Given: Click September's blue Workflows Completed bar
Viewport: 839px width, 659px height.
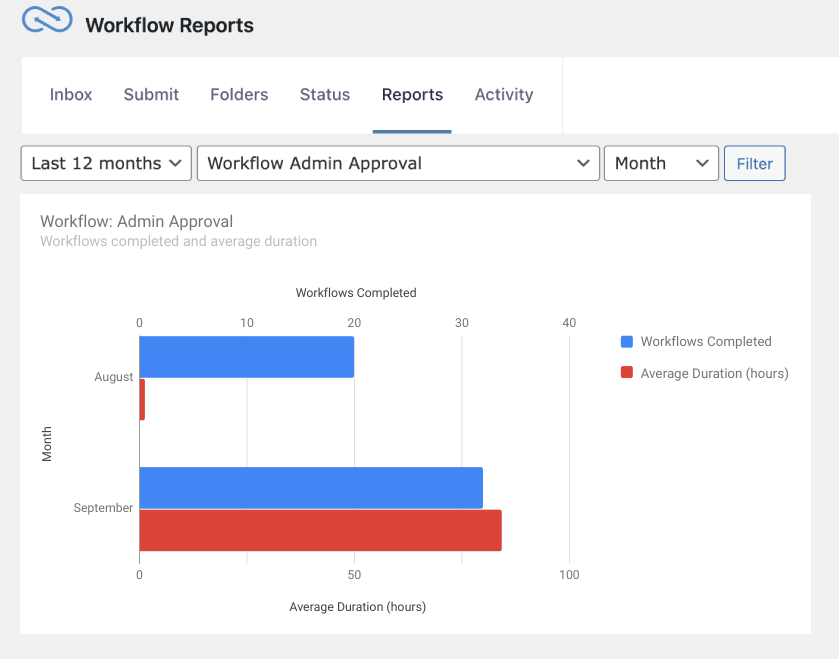Looking at the screenshot, I should point(310,488).
